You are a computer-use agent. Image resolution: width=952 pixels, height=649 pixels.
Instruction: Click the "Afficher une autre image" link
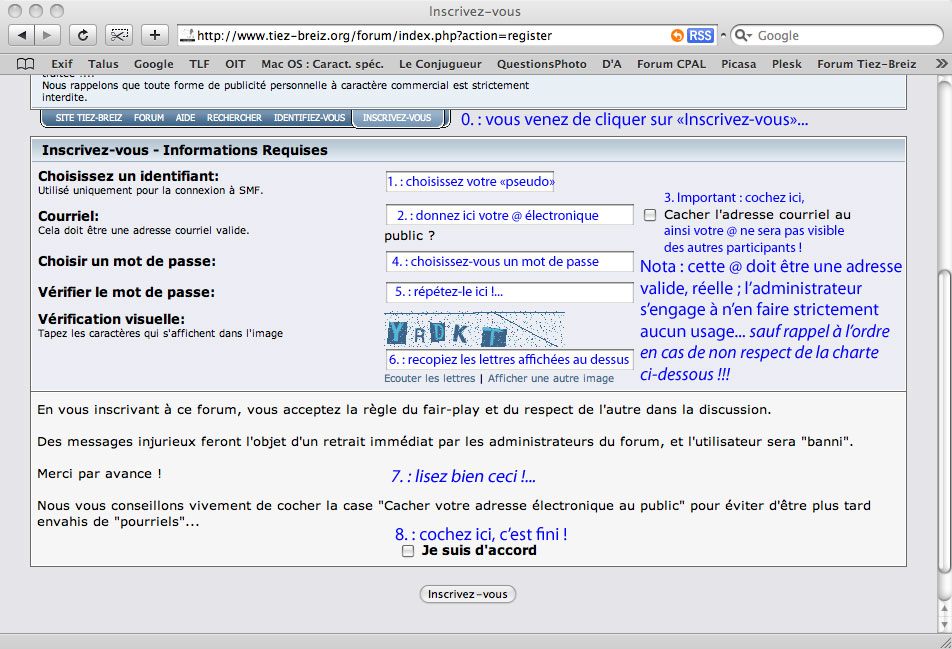551,378
